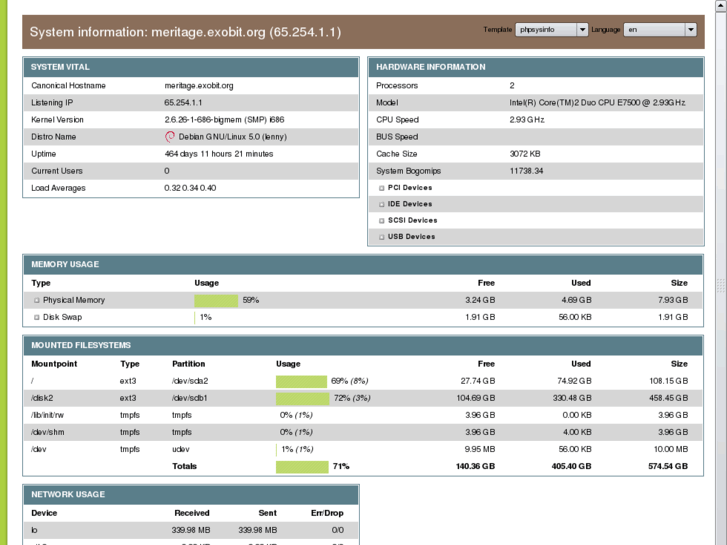The image size is (727, 545).
Task: Select the phpsysinfo template combo box
Action: [x=545, y=30]
